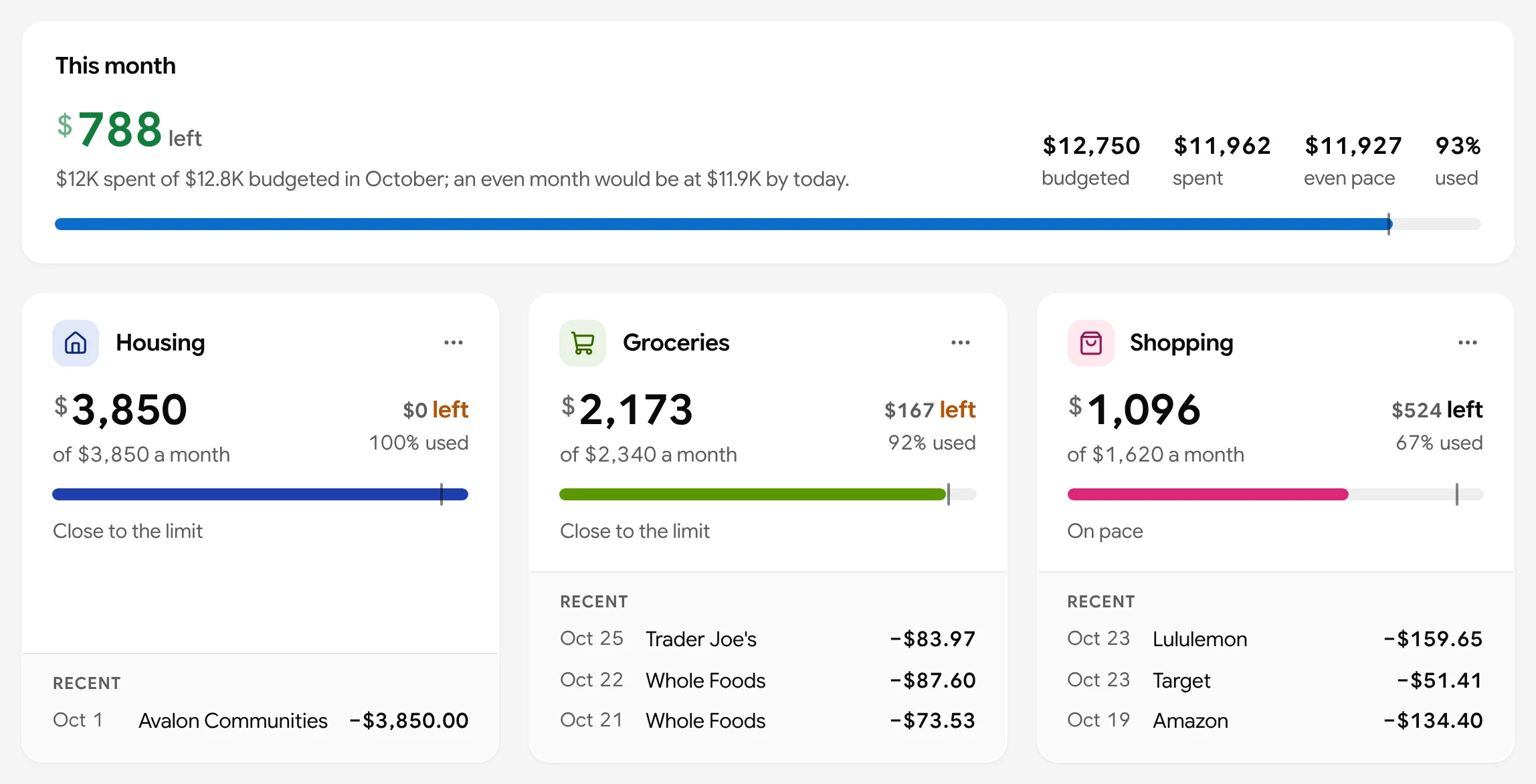Image resolution: width=1536 pixels, height=784 pixels.
Task: Click the Groceries cart icon
Action: tap(583, 343)
